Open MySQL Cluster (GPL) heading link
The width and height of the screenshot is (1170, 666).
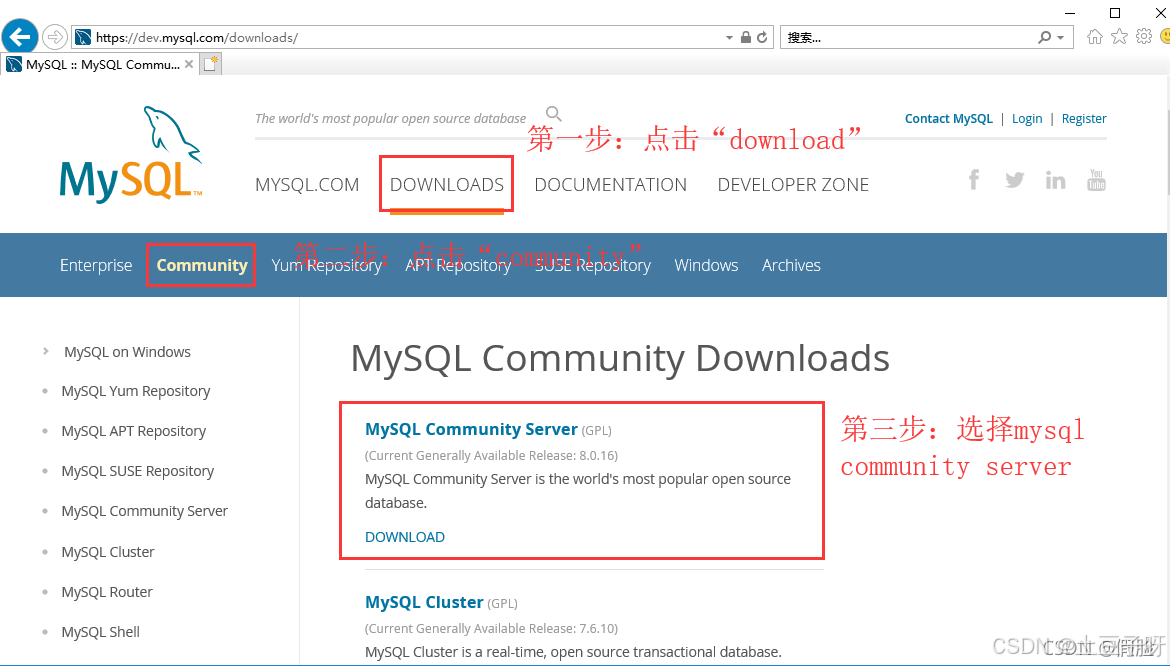pyautogui.click(x=424, y=603)
